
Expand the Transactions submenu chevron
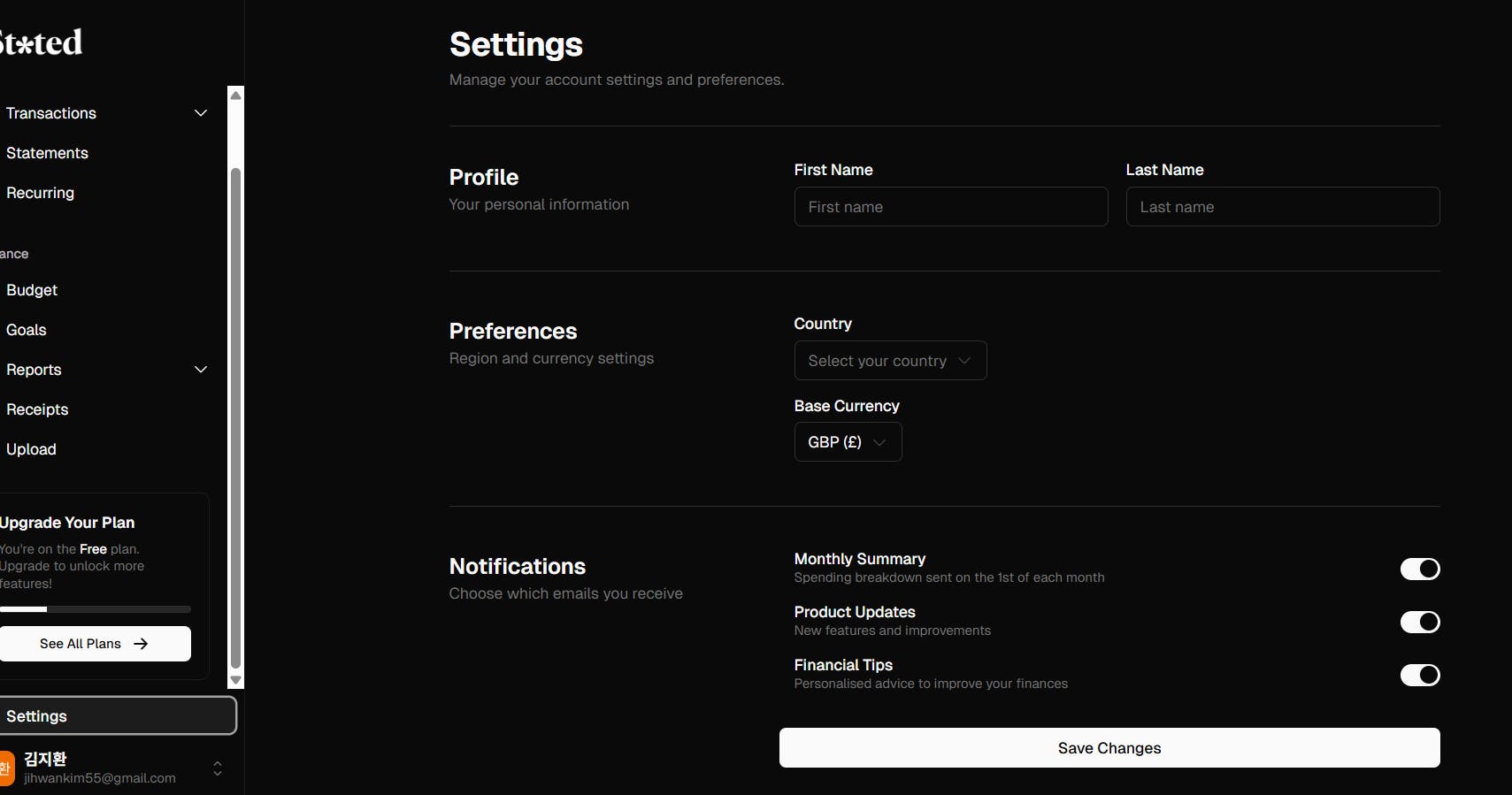tap(201, 113)
